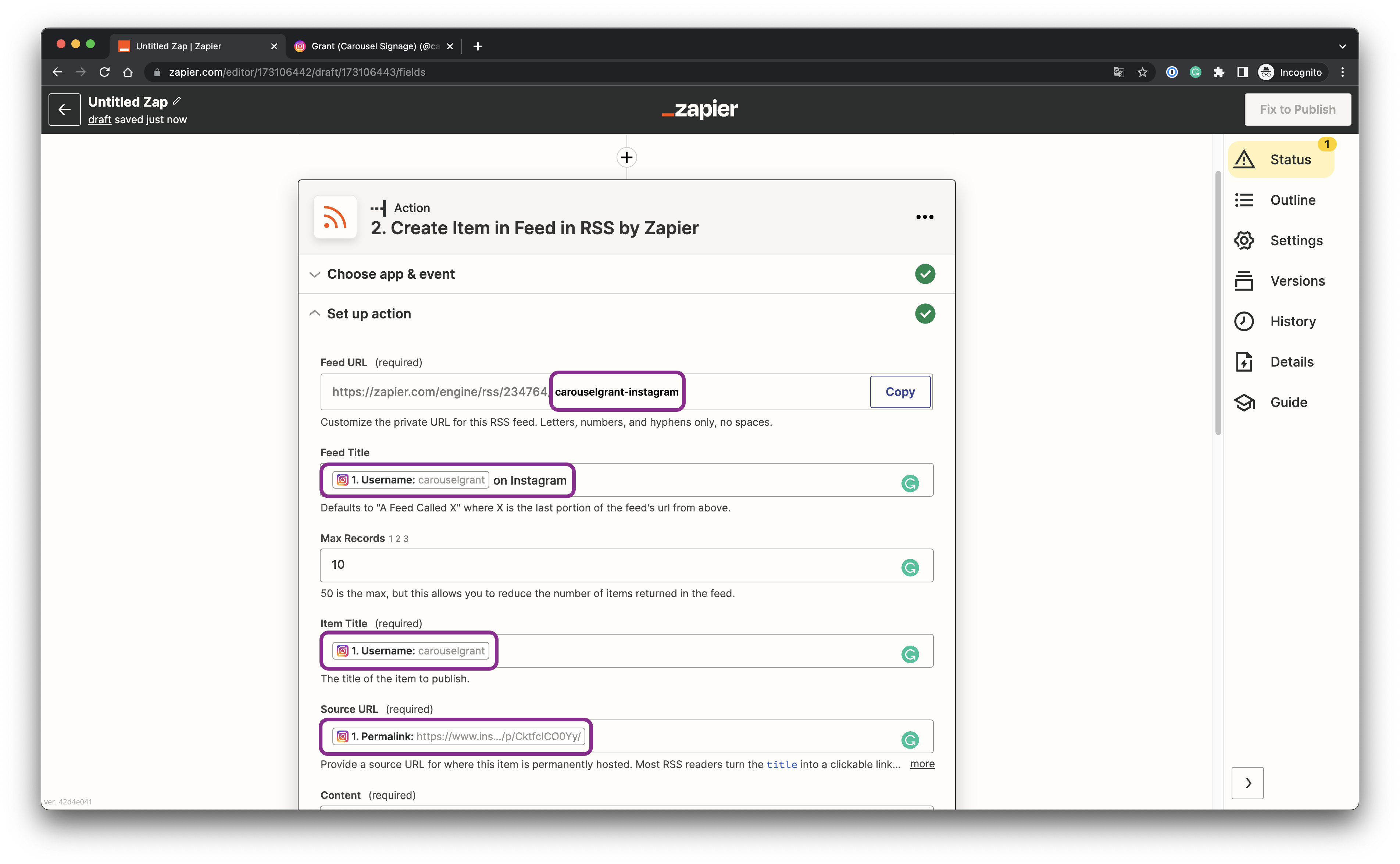Open the action step three-dots menu
The height and width of the screenshot is (864, 1400).
click(925, 217)
